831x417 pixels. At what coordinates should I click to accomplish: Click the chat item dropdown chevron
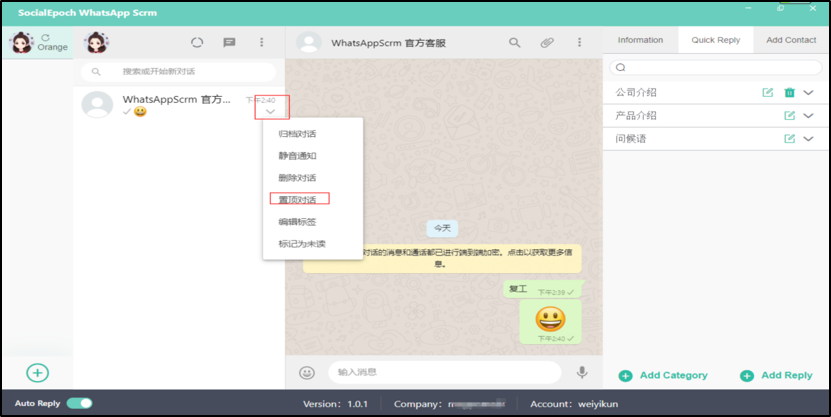[270, 111]
